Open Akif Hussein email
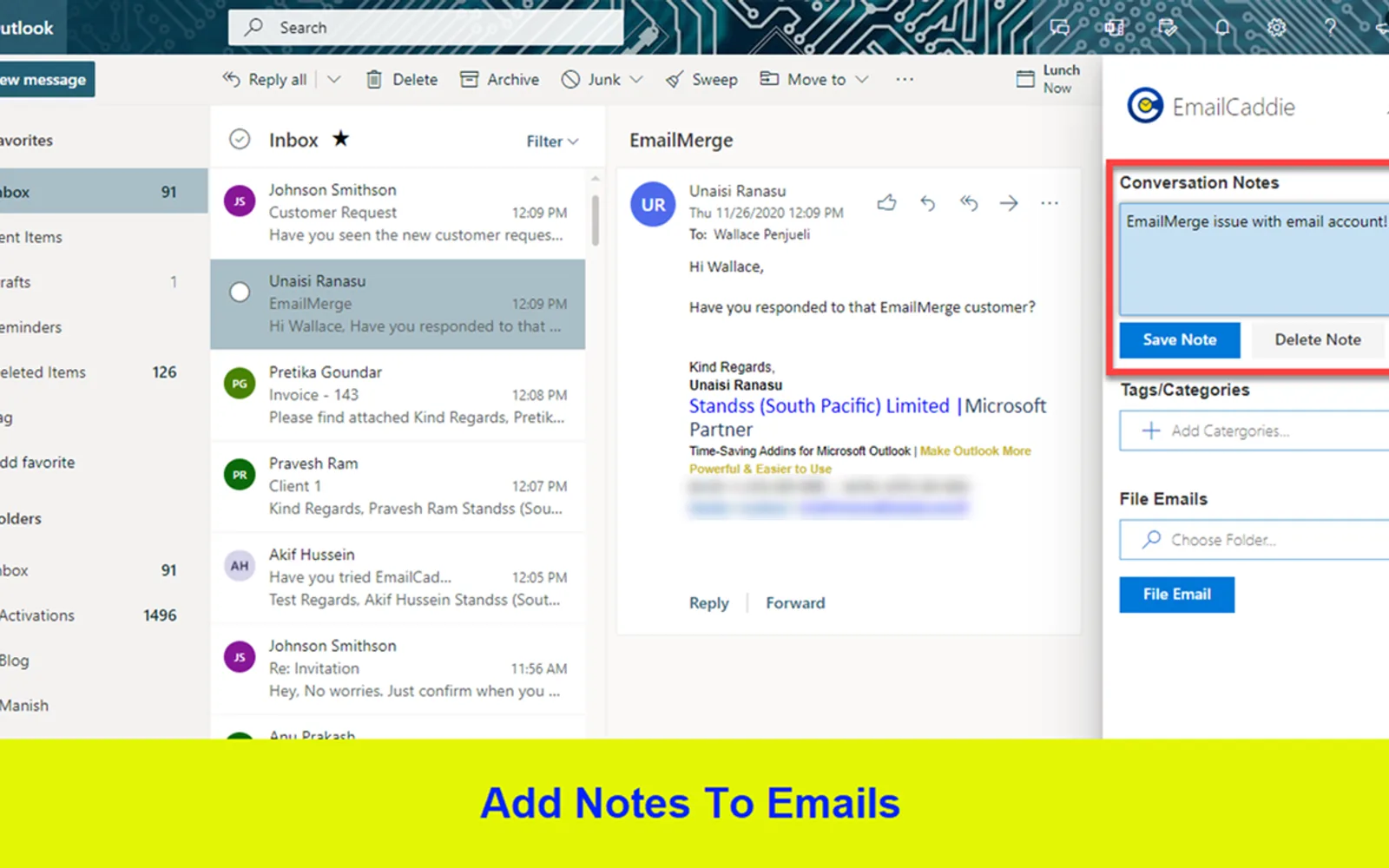Screen dimensions: 1389x868 pyautogui.click(x=398, y=577)
